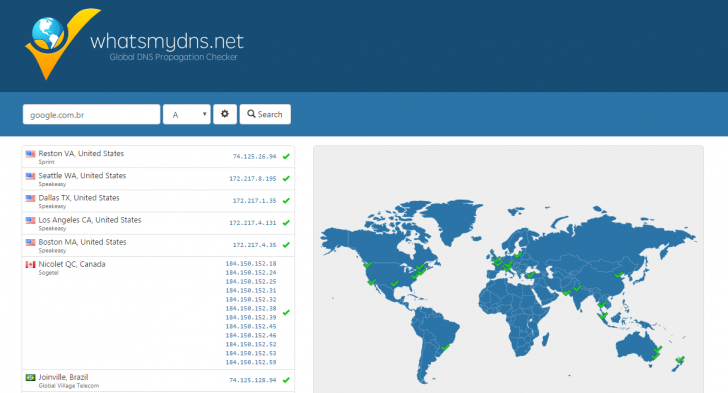The height and width of the screenshot is (393, 728).
Task: Open the record type A dropdown
Action: 187,114
